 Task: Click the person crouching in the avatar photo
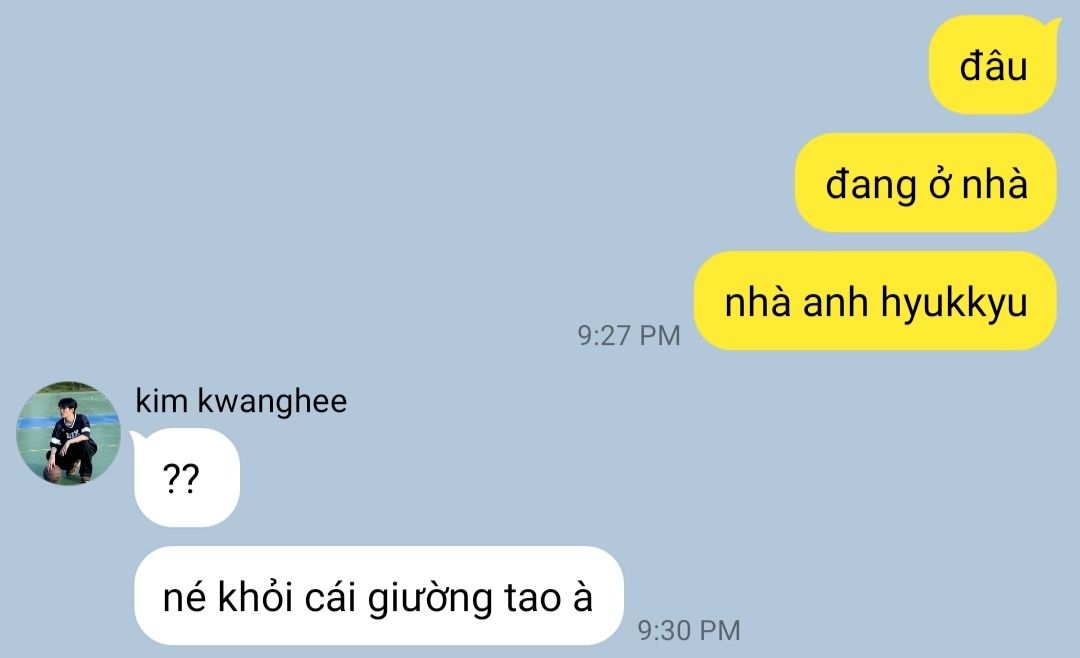pyautogui.click(x=70, y=439)
